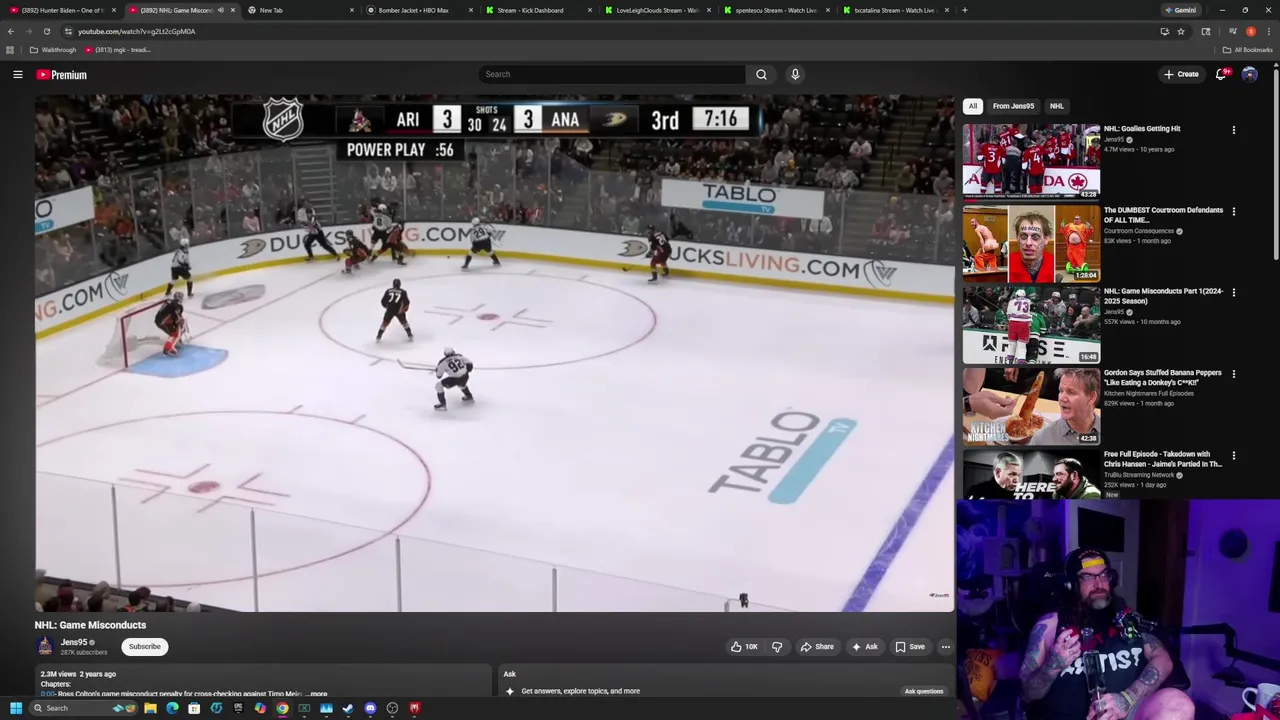
Task: Open options menu for Goalies Getting Hit
Action: [1233, 130]
